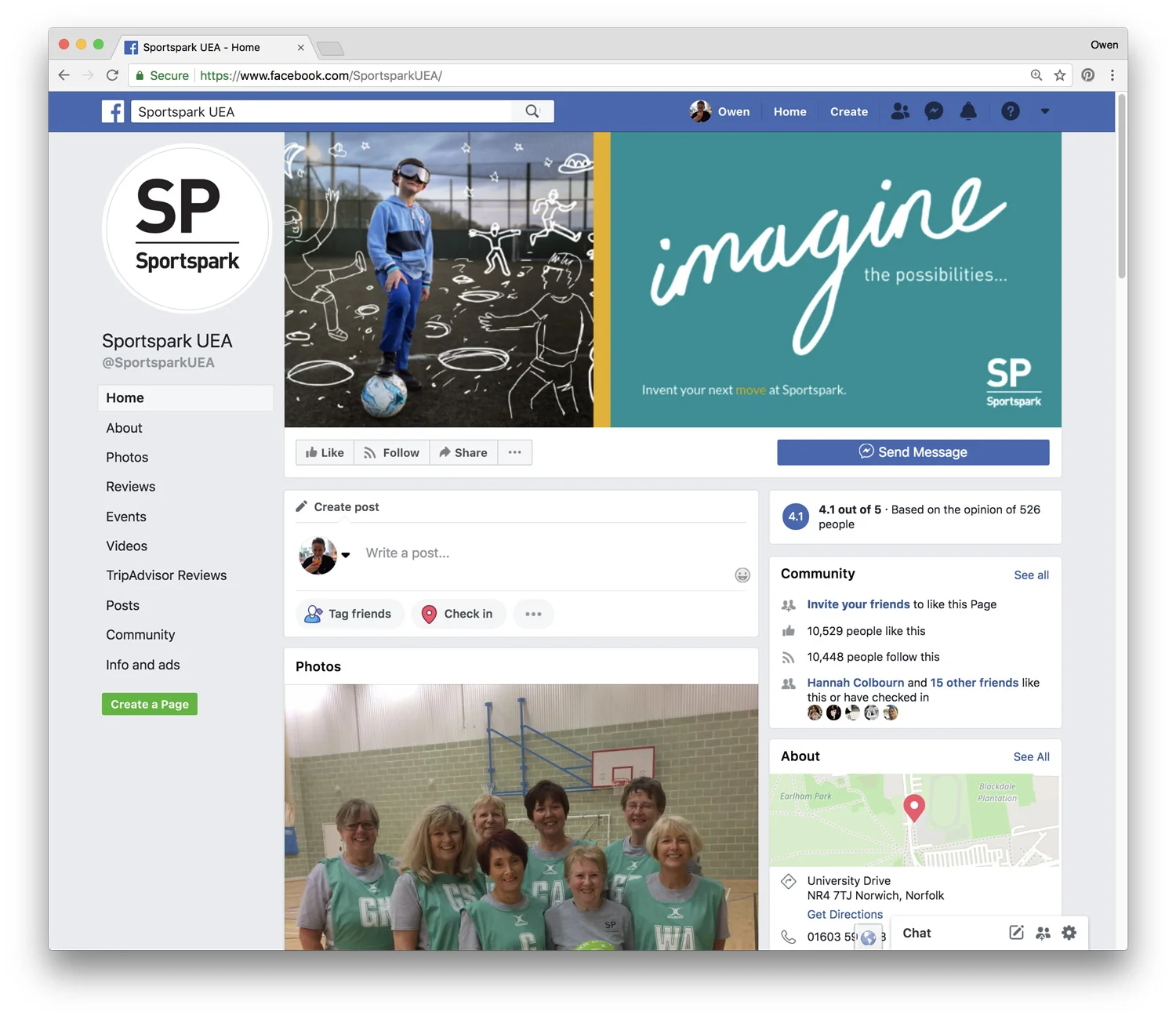Open Info and ads in the sidebar

143,665
